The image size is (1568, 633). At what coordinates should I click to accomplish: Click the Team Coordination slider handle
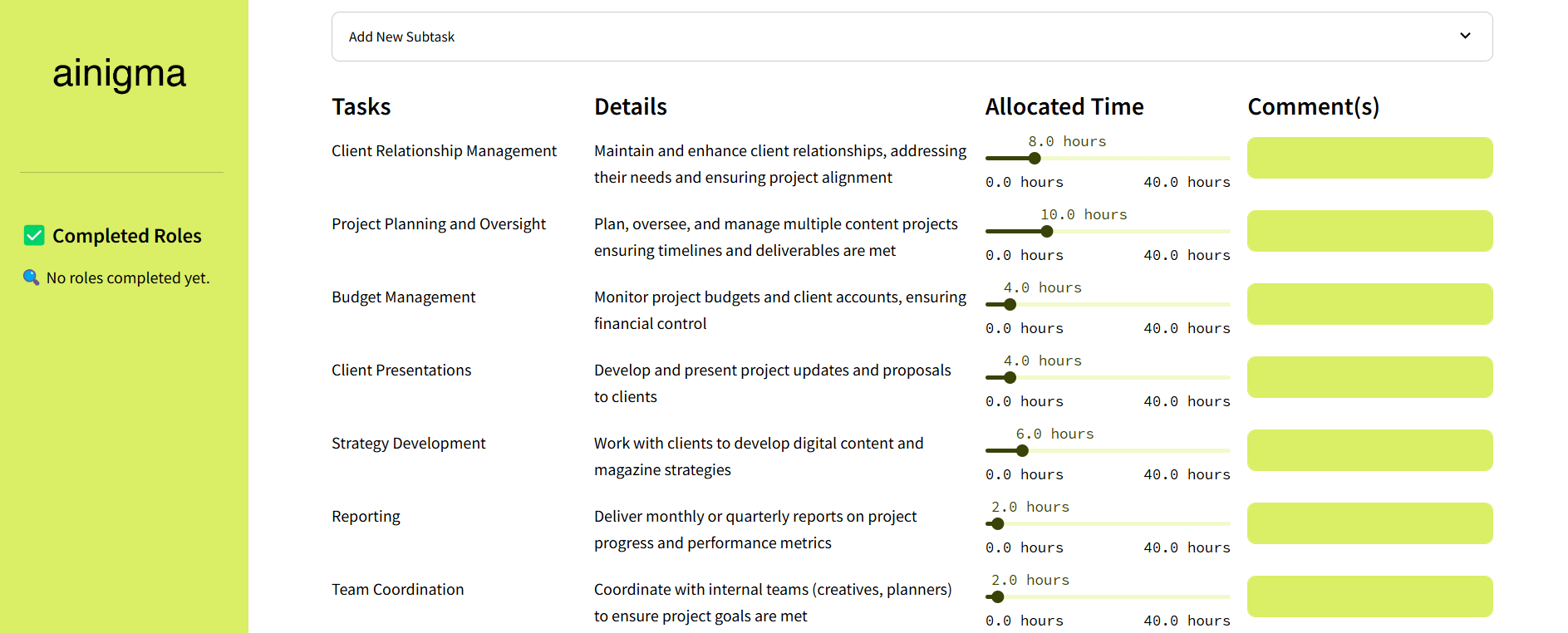tap(998, 596)
